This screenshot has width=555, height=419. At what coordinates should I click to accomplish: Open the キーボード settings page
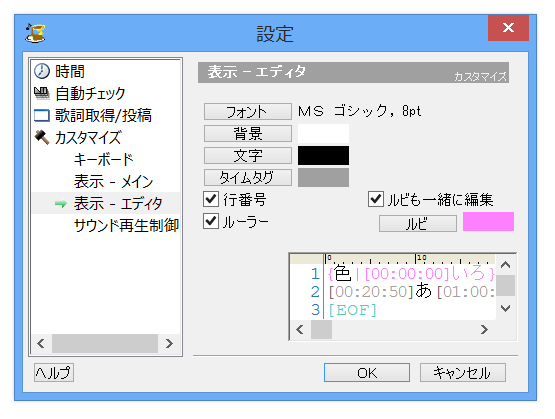[103, 160]
